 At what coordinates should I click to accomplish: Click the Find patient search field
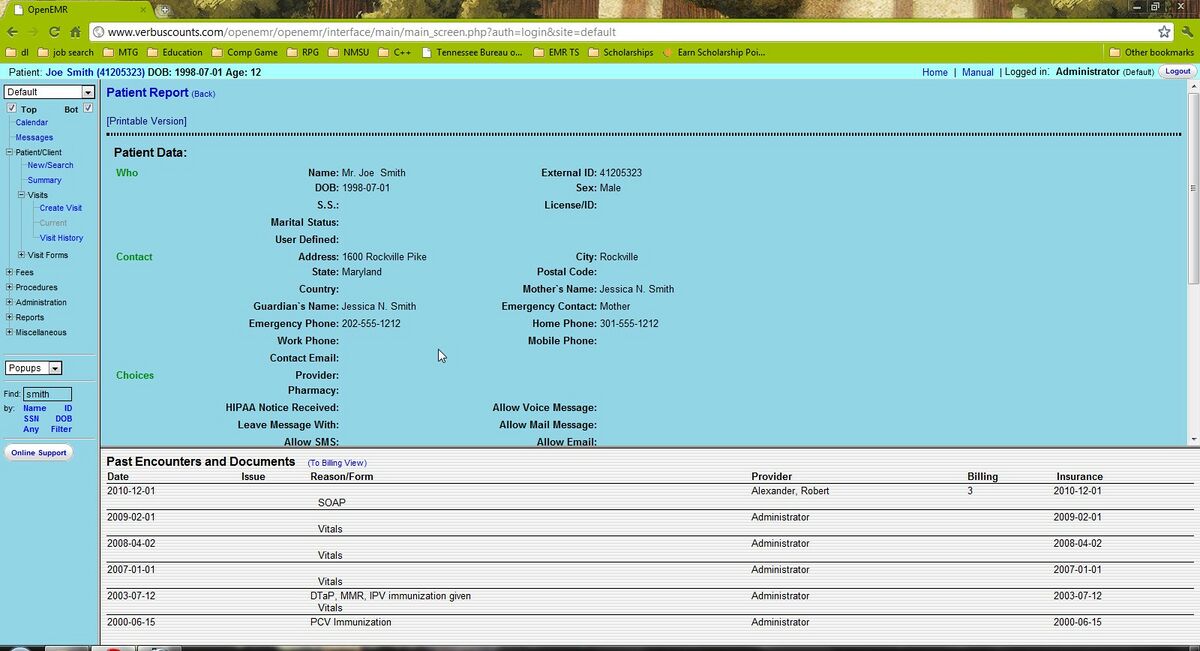(48, 394)
